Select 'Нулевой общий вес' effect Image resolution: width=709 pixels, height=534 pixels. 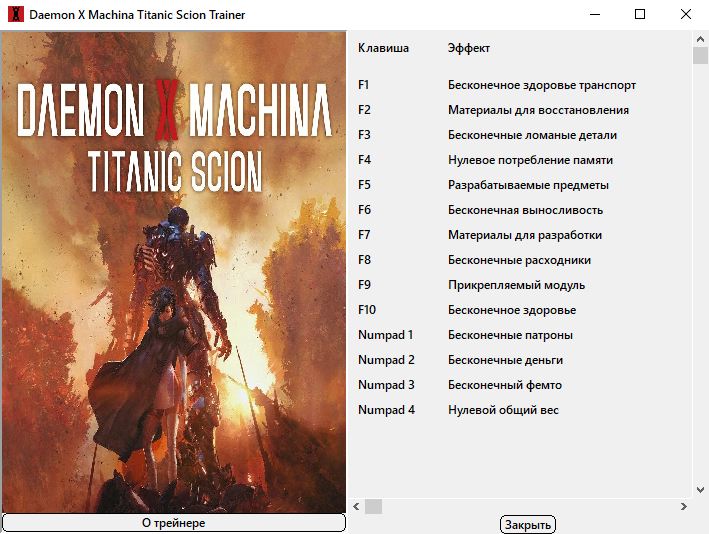point(503,410)
